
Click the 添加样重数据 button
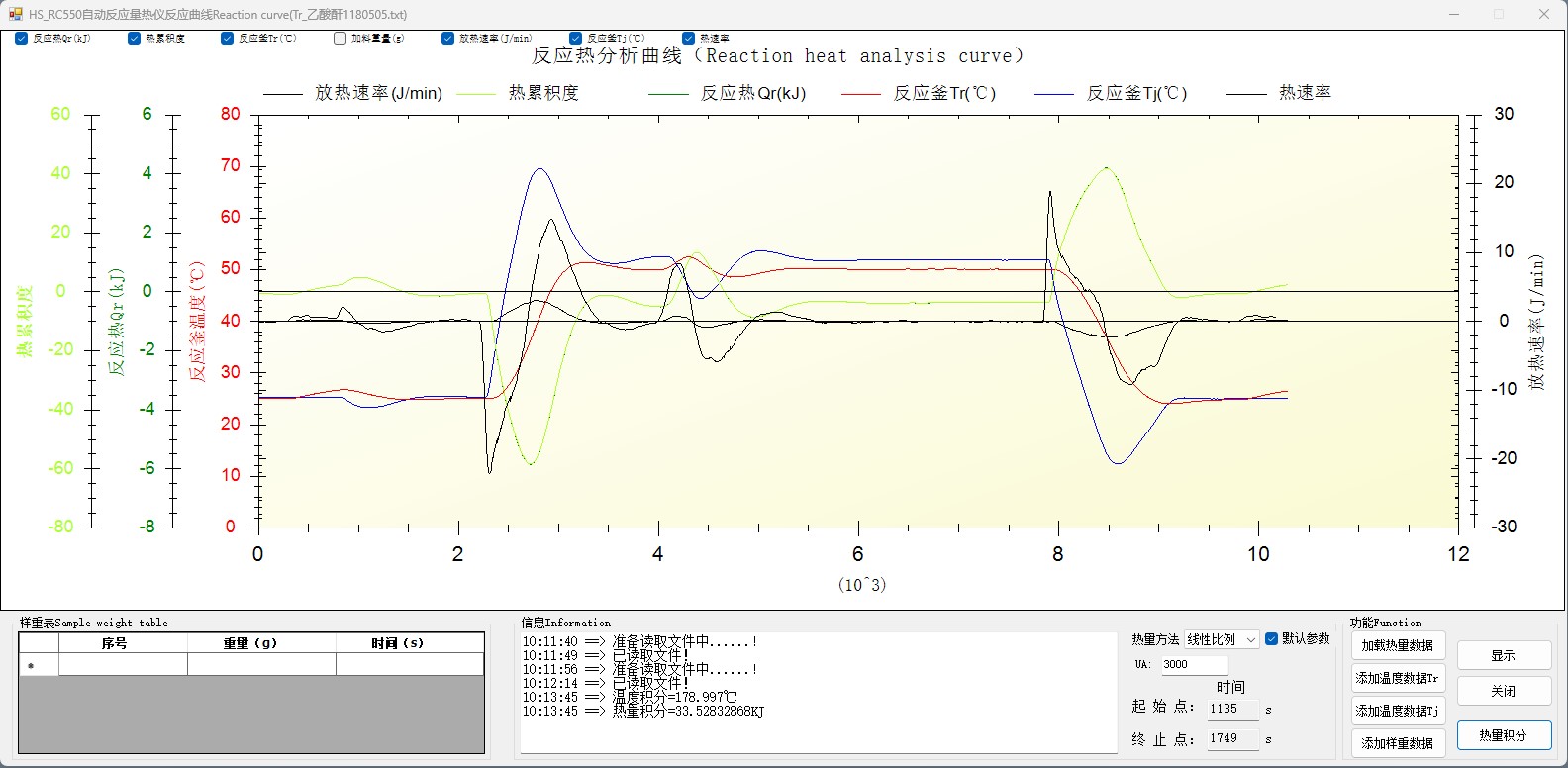[1397, 743]
